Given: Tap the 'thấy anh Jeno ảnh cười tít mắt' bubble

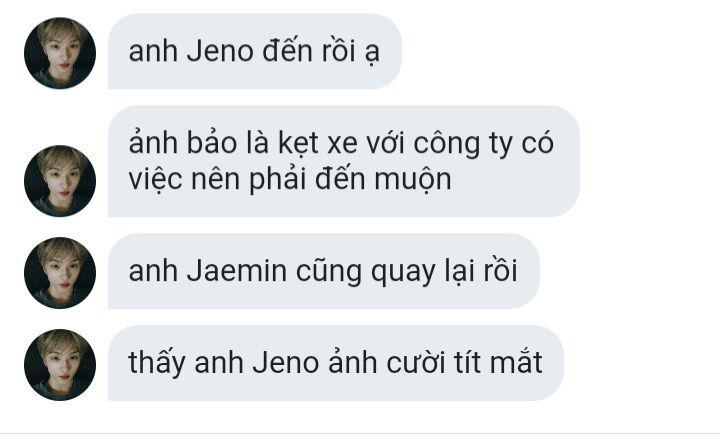Looking at the screenshot, I should (x=336, y=363).
